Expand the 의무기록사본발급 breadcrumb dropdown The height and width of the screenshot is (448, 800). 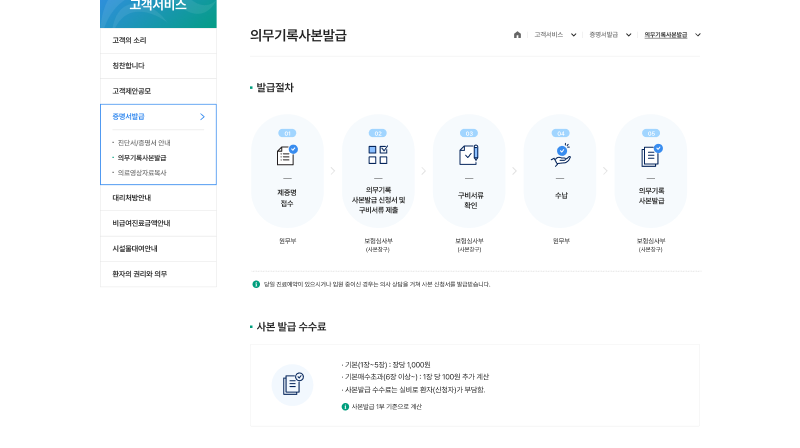click(x=698, y=35)
